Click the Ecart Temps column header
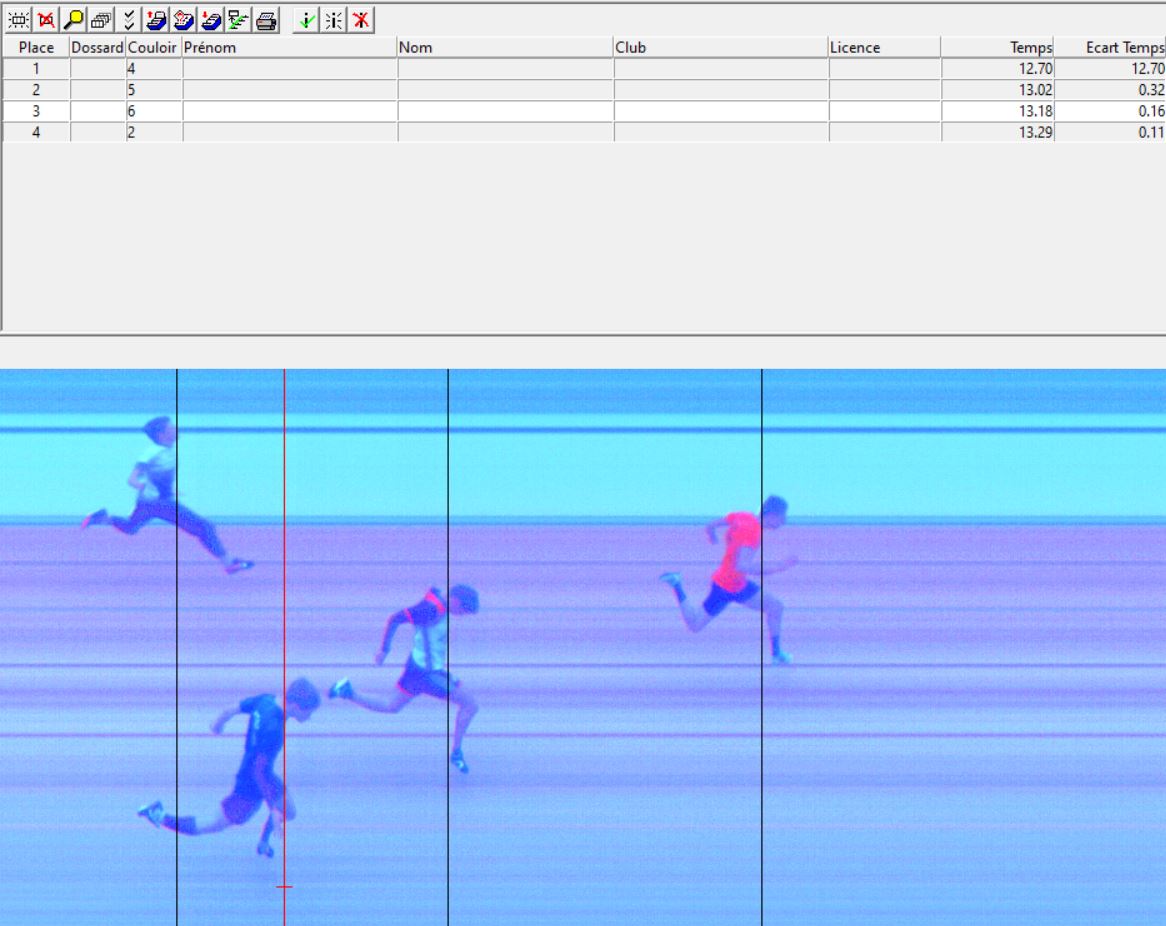This screenshot has width=1166, height=926. (x=1110, y=48)
